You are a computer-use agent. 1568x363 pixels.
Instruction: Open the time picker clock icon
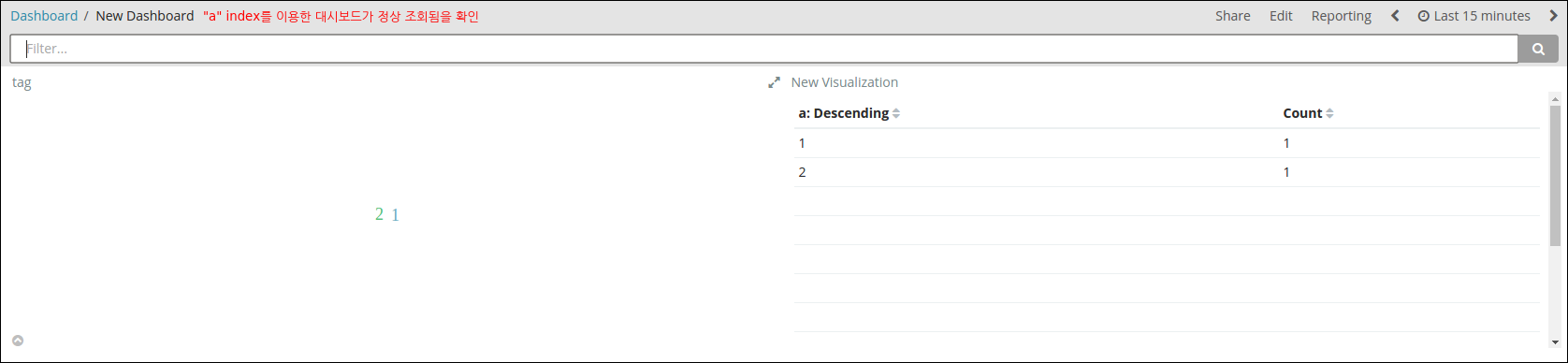click(1424, 16)
